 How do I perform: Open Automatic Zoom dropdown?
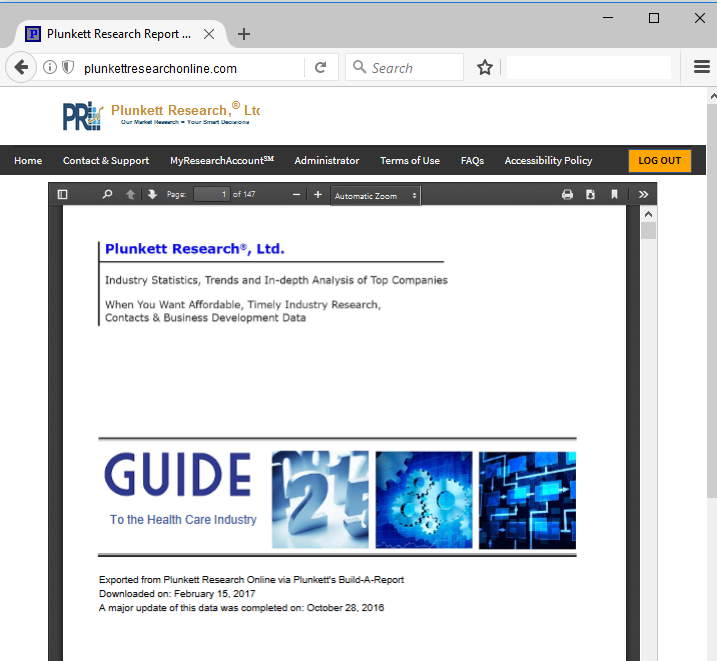click(x=375, y=196)
